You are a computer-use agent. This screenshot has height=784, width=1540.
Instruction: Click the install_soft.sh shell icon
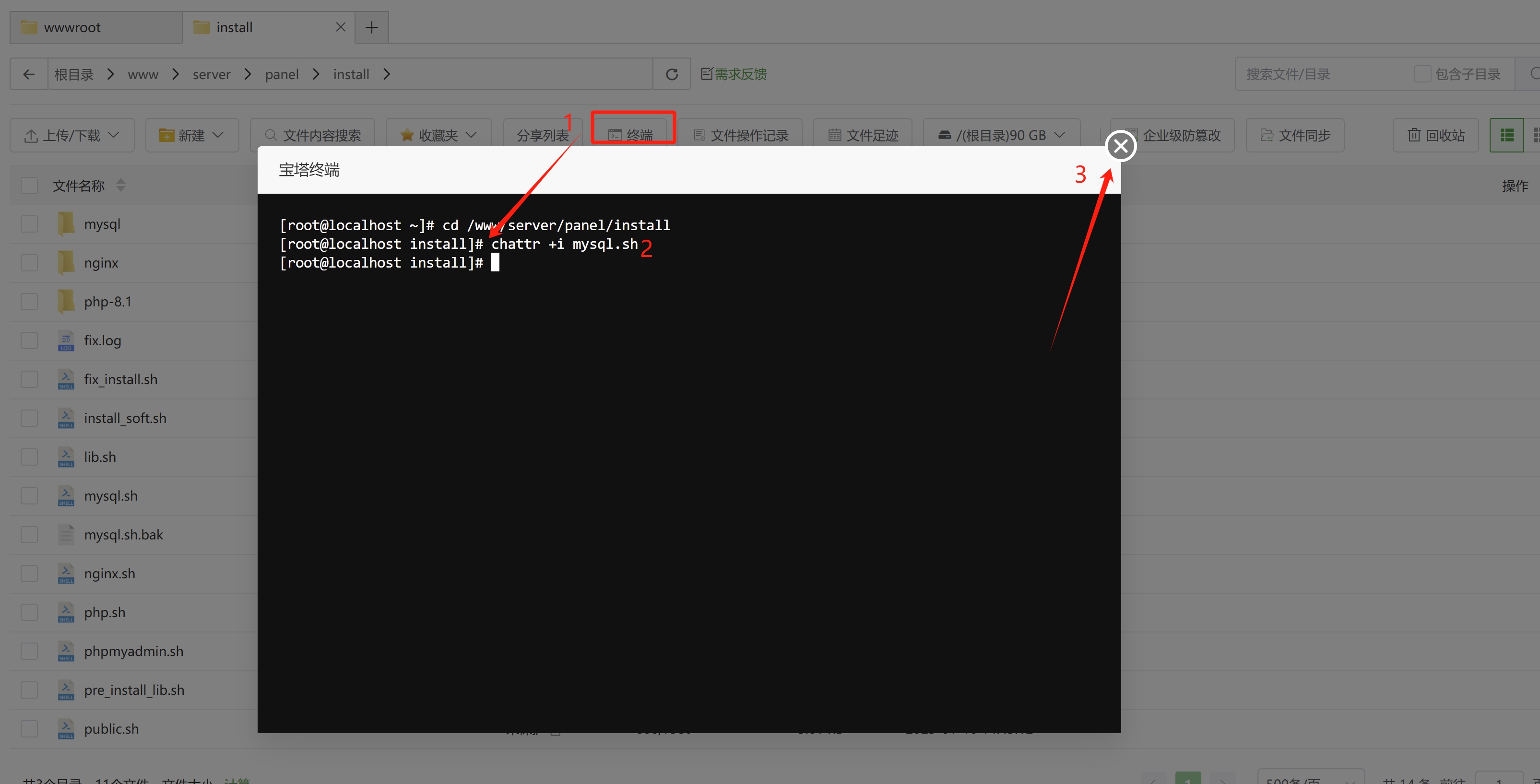(x=66, y=418)
